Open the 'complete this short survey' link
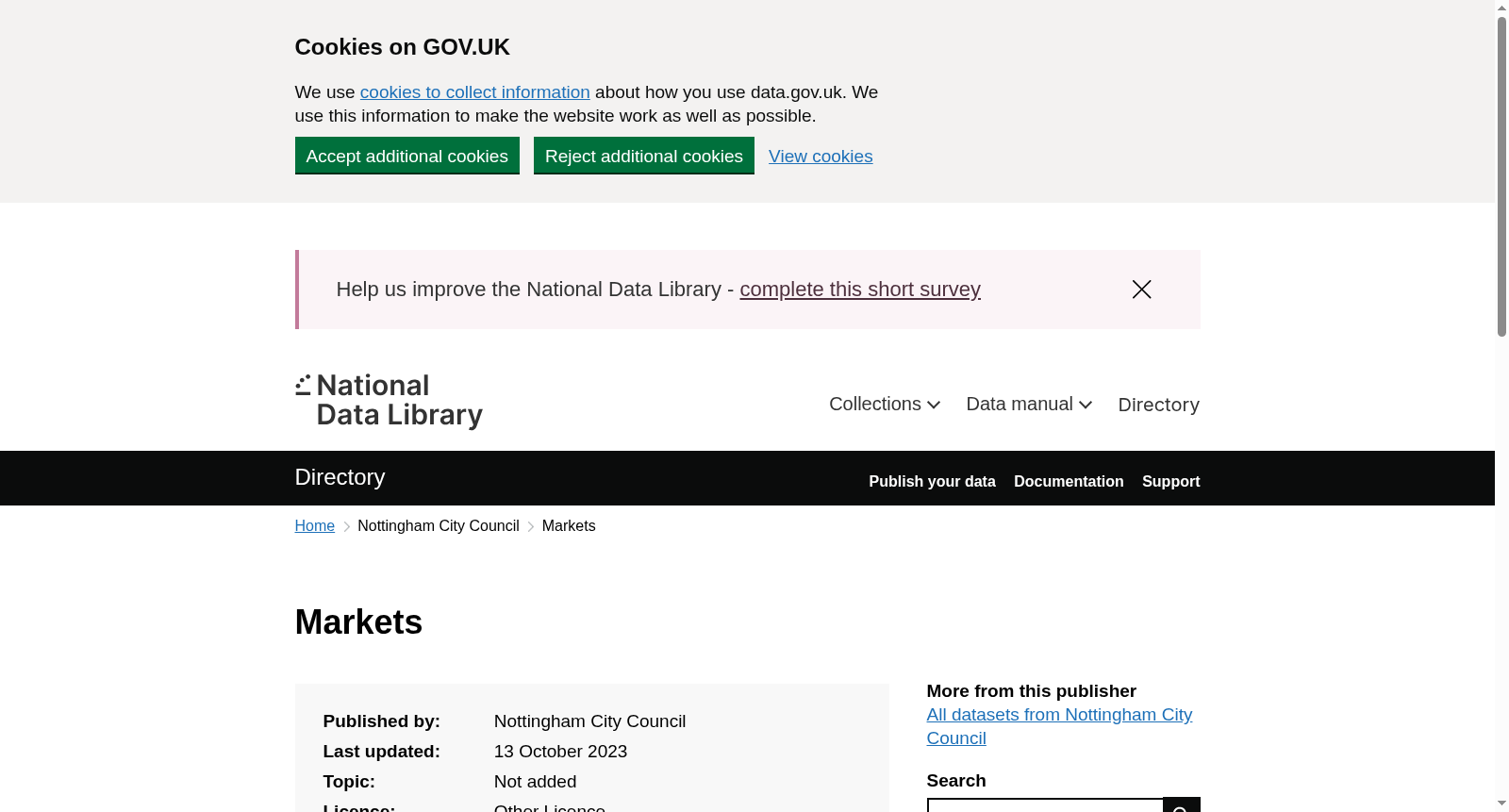Image resolution: width=1509 pixels, height=812 pixels. [x=860, y=290]
